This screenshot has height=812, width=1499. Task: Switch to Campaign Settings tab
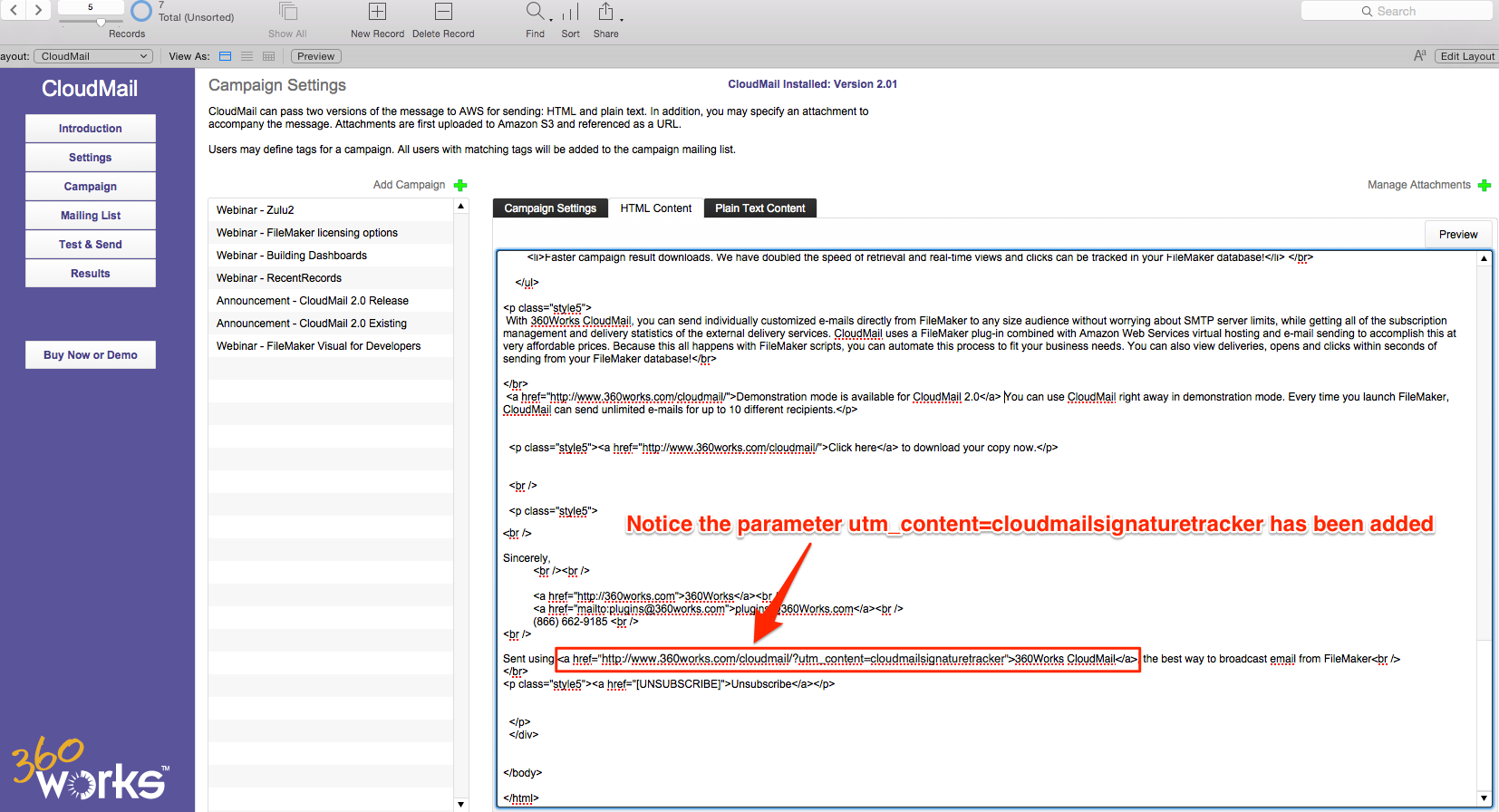(550, 208)
